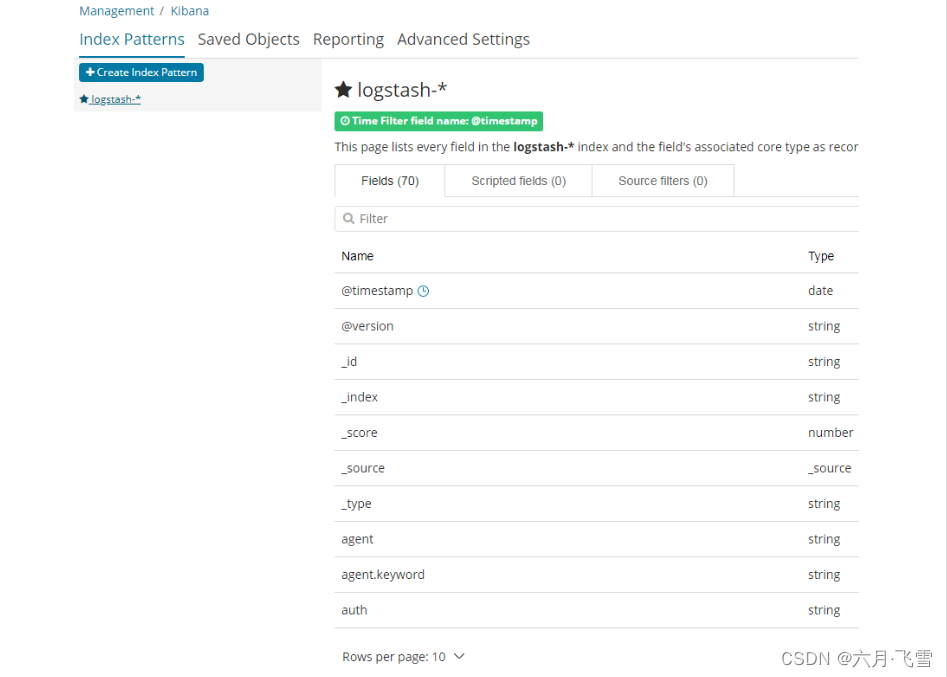Follow the Management breadcrumb link
This screenshot has height=677, width=947.
coord(117,11)
